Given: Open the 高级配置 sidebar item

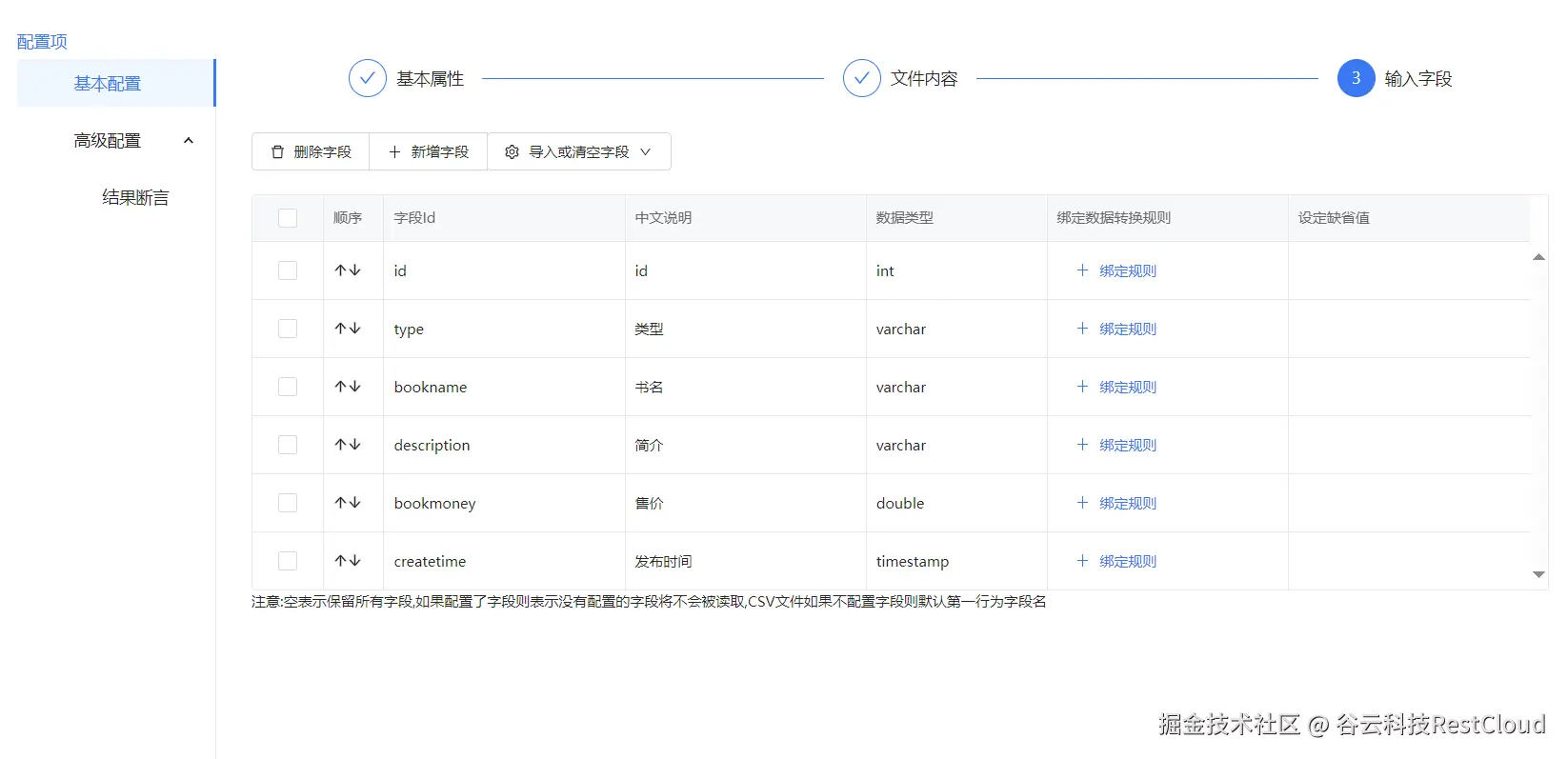Looking at the screenshot, I should (x=116, y=141).
